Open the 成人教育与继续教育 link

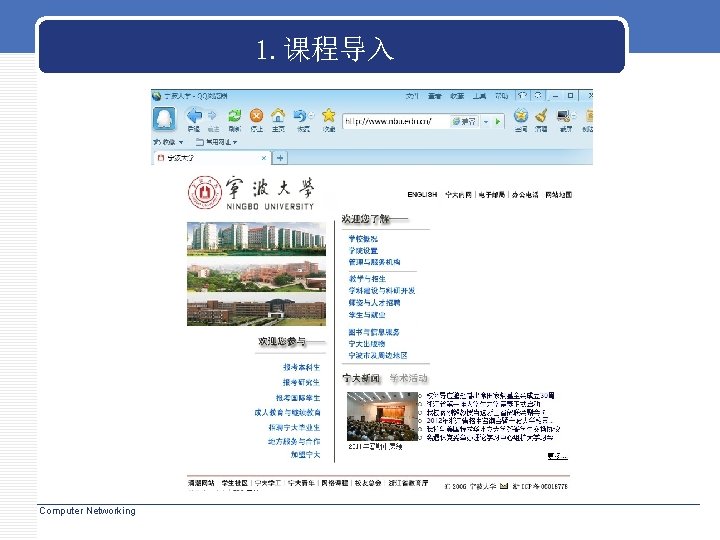point(287,413)
